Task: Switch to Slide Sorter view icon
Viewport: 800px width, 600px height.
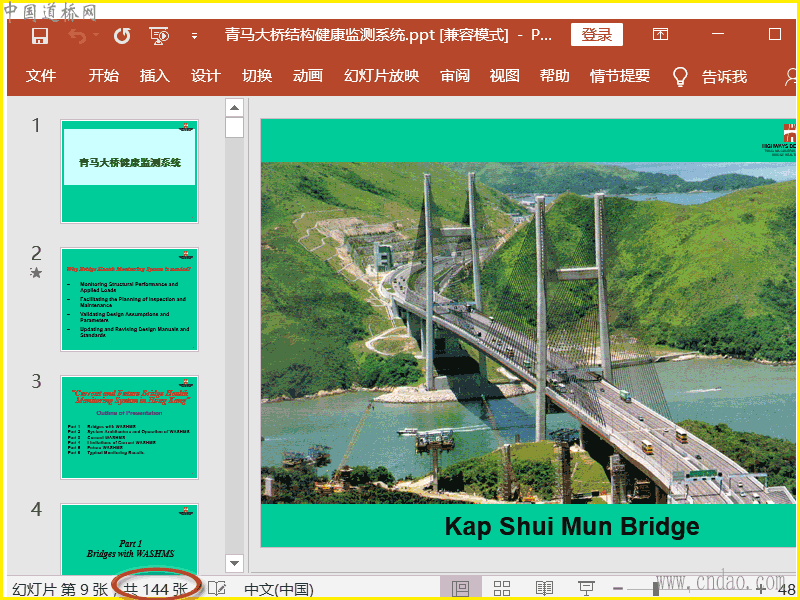Action: 502,588
